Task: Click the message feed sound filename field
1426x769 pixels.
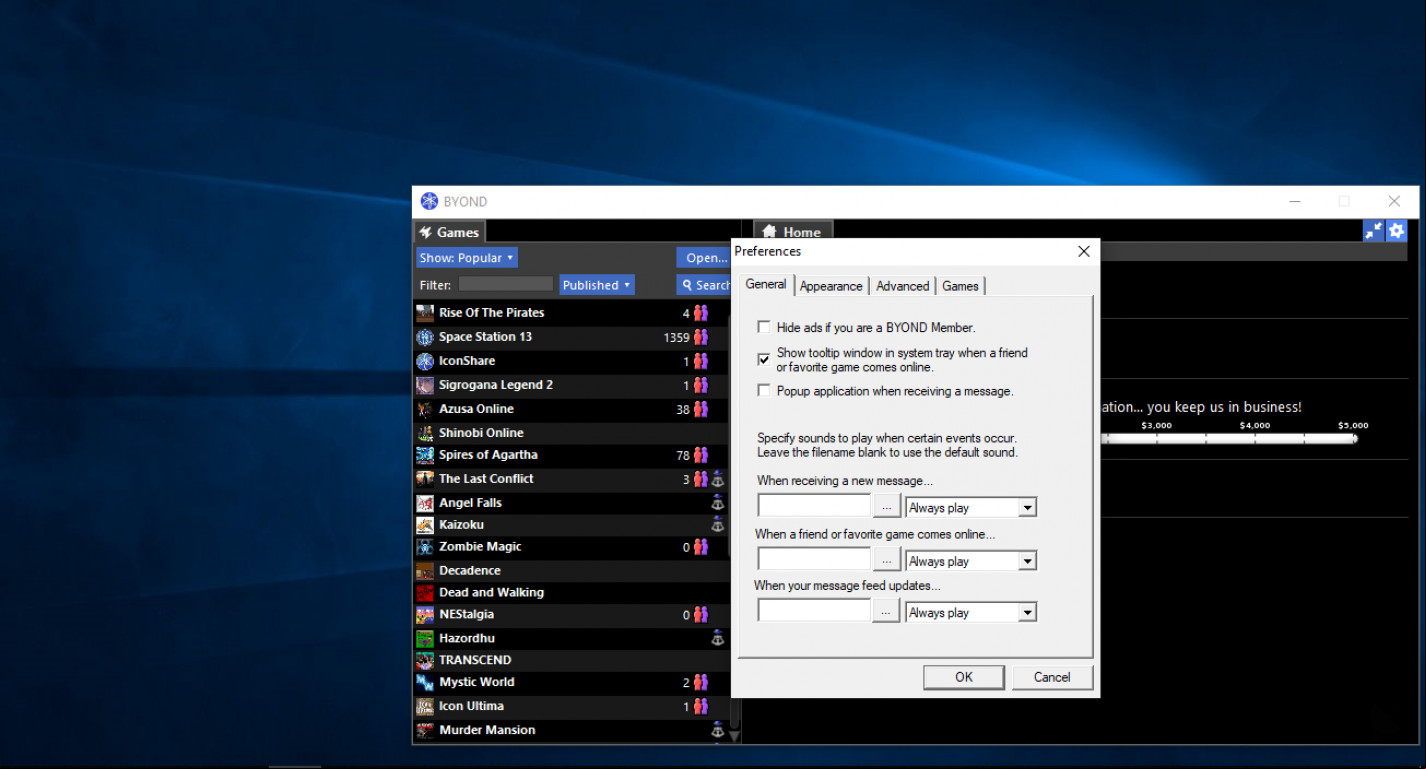Action: [815, 611]
